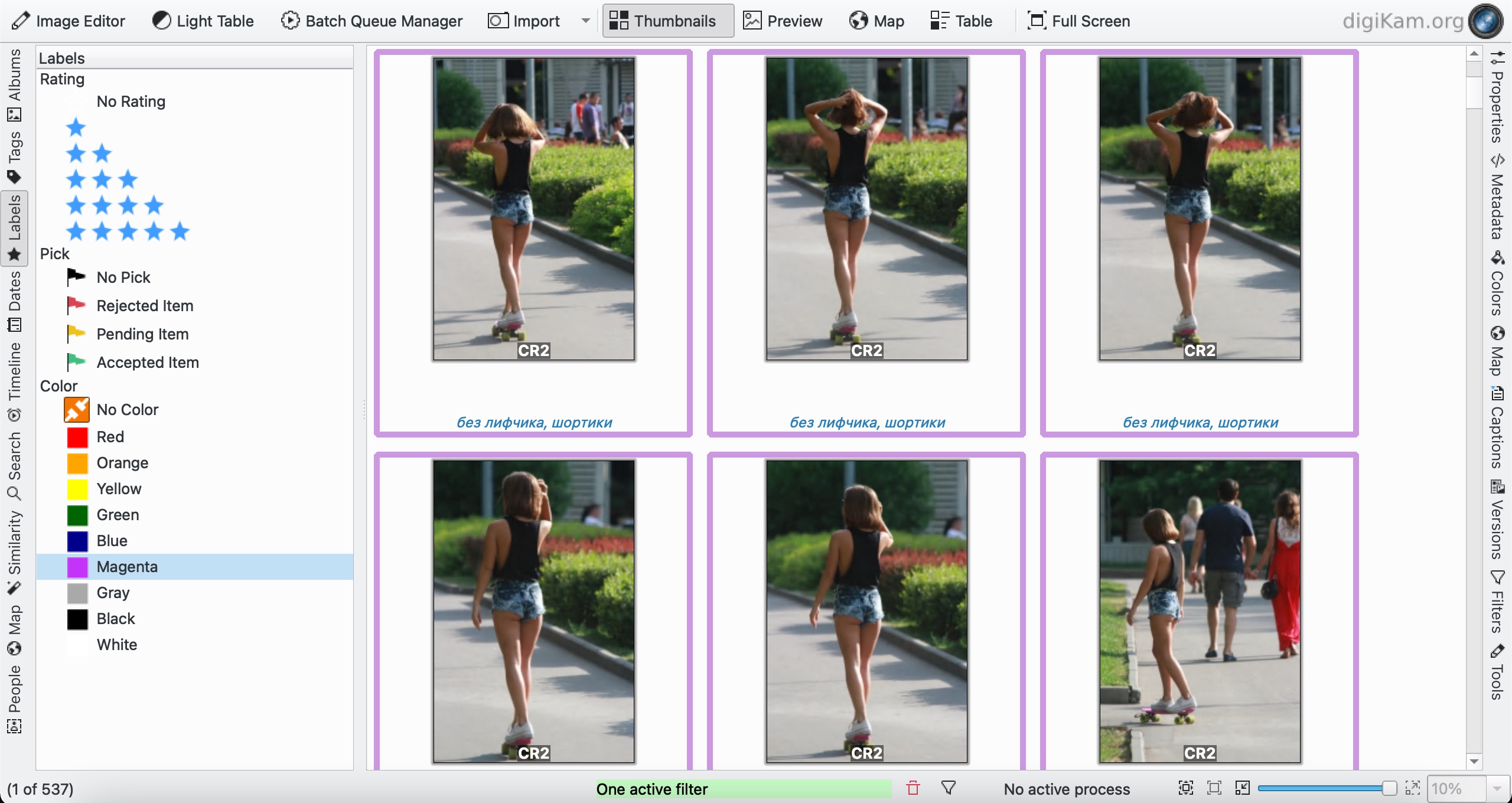The width and height of the screenshot is (1512, 803).
Task: Filter by one star rating
Action: pos(76,128)
